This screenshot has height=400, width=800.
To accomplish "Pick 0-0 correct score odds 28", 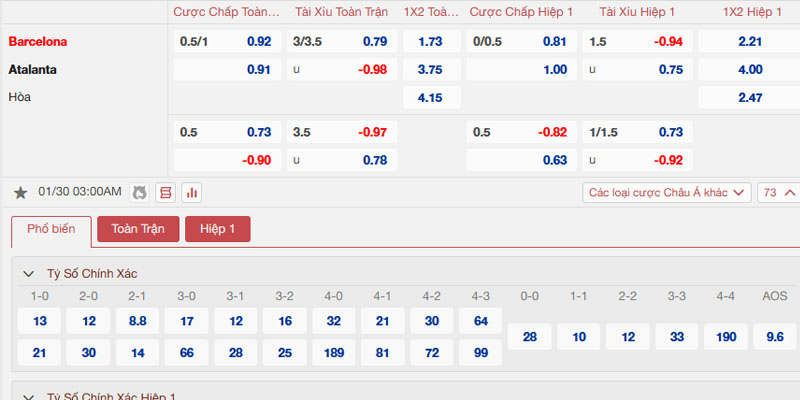I will click(x=530, y=337).
